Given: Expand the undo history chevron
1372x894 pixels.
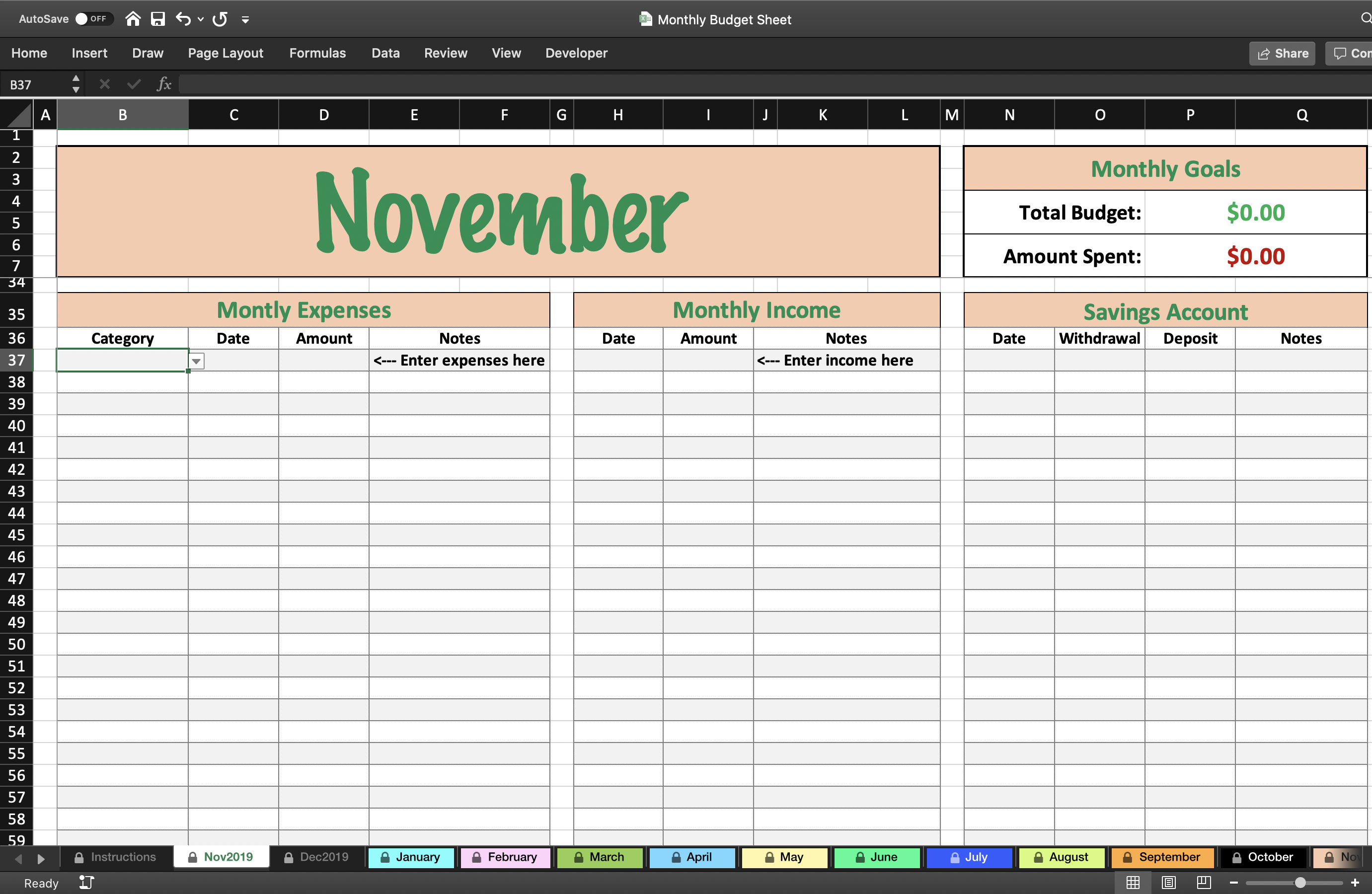Looking at the screenshot, I should [200, 19].
